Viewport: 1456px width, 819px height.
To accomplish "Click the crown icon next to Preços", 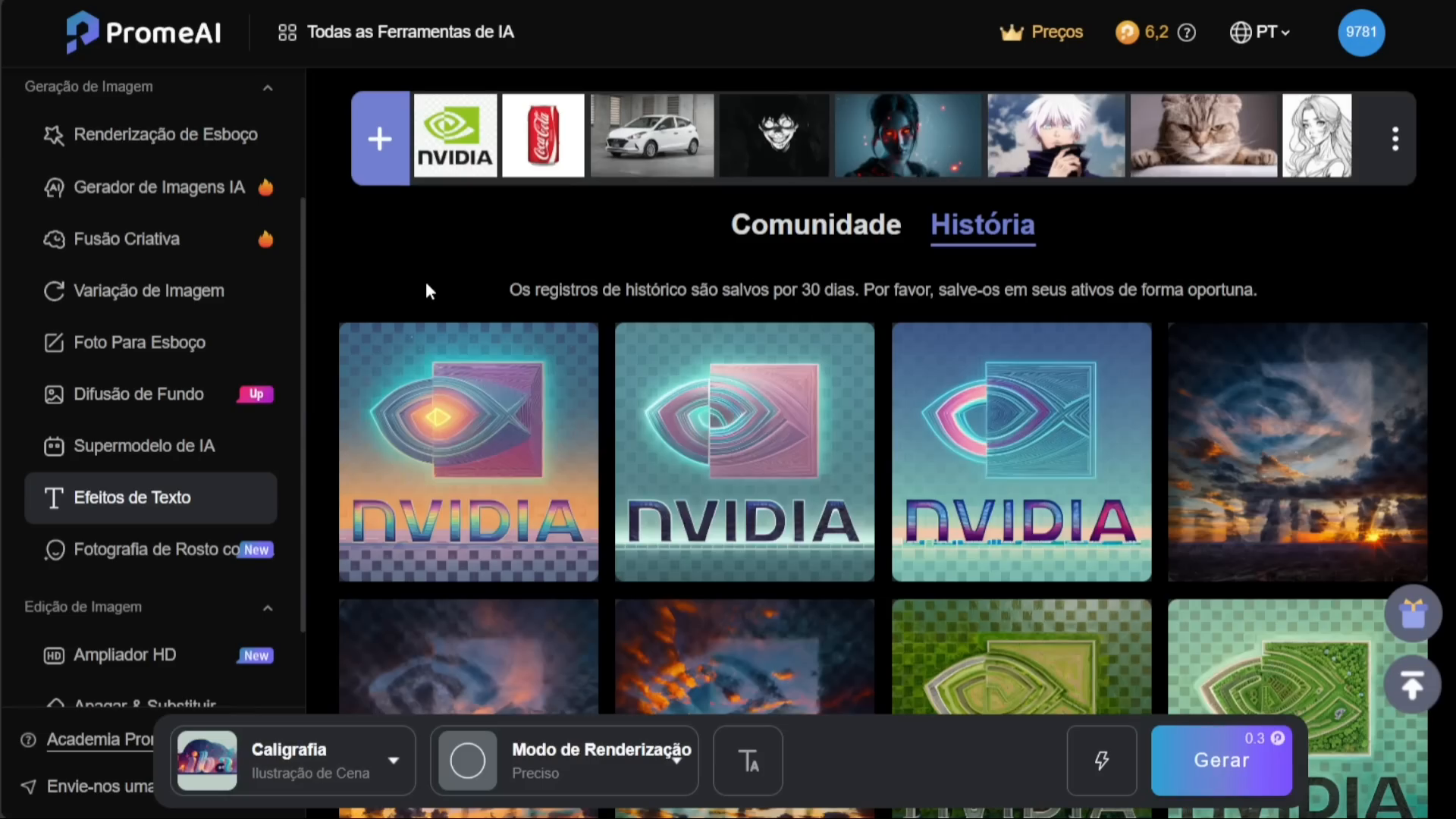I will point(1012,33).
